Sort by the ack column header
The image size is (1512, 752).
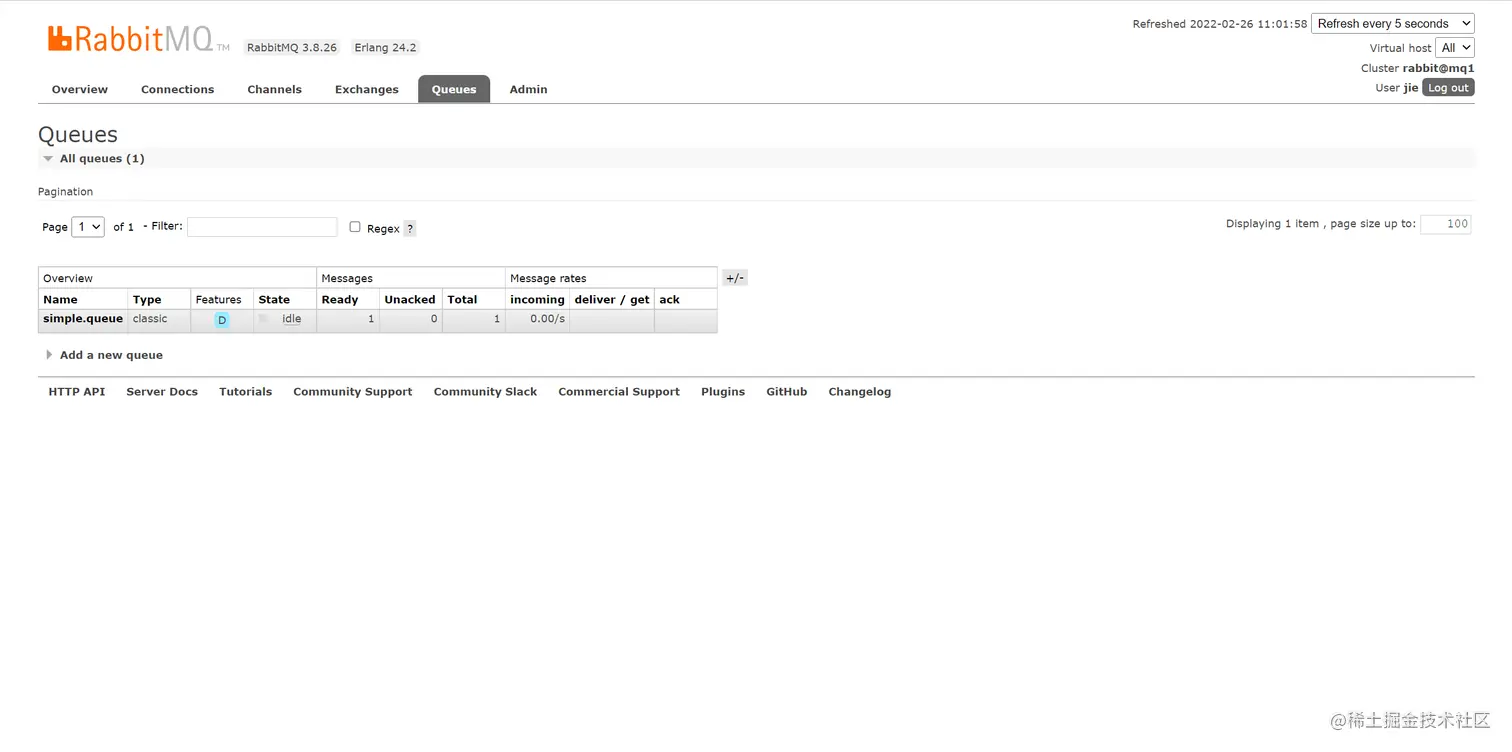[669, 300]
